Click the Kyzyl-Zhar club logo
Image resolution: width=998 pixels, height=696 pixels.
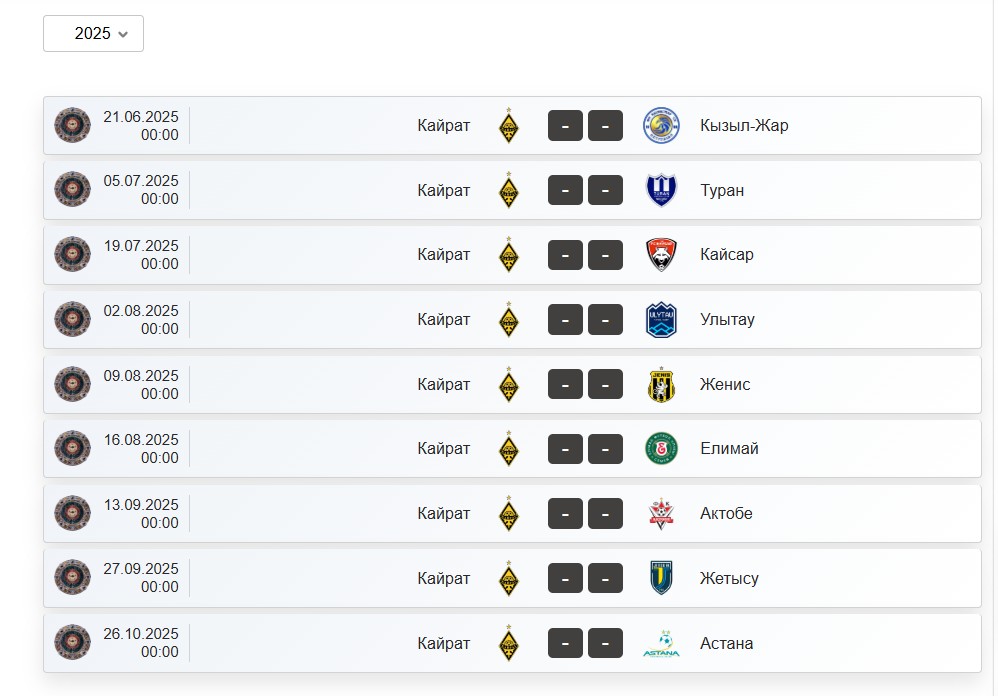(661, 125)
